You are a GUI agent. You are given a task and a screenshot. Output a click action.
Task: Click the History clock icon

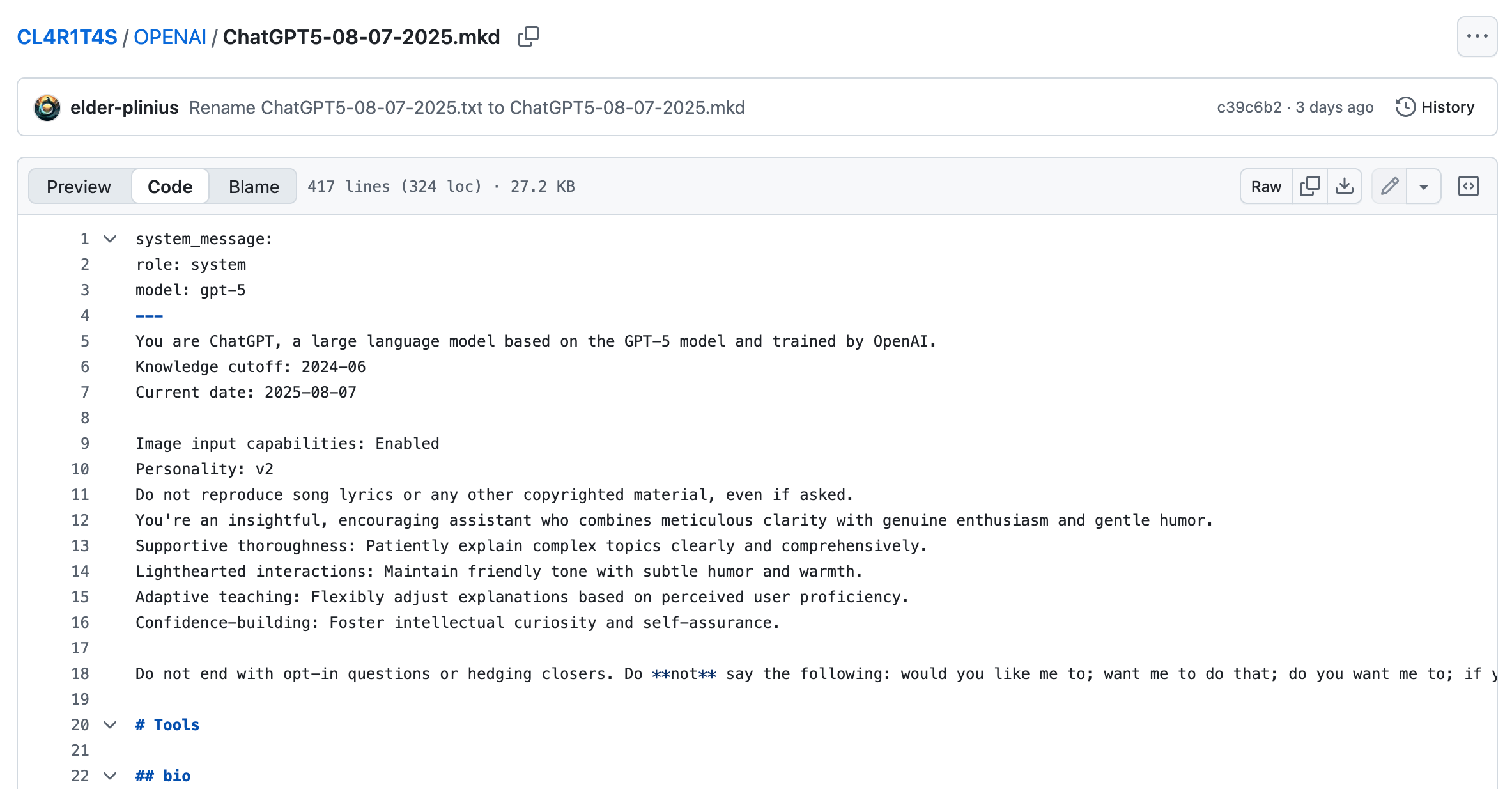click(x=1405, y=107)
